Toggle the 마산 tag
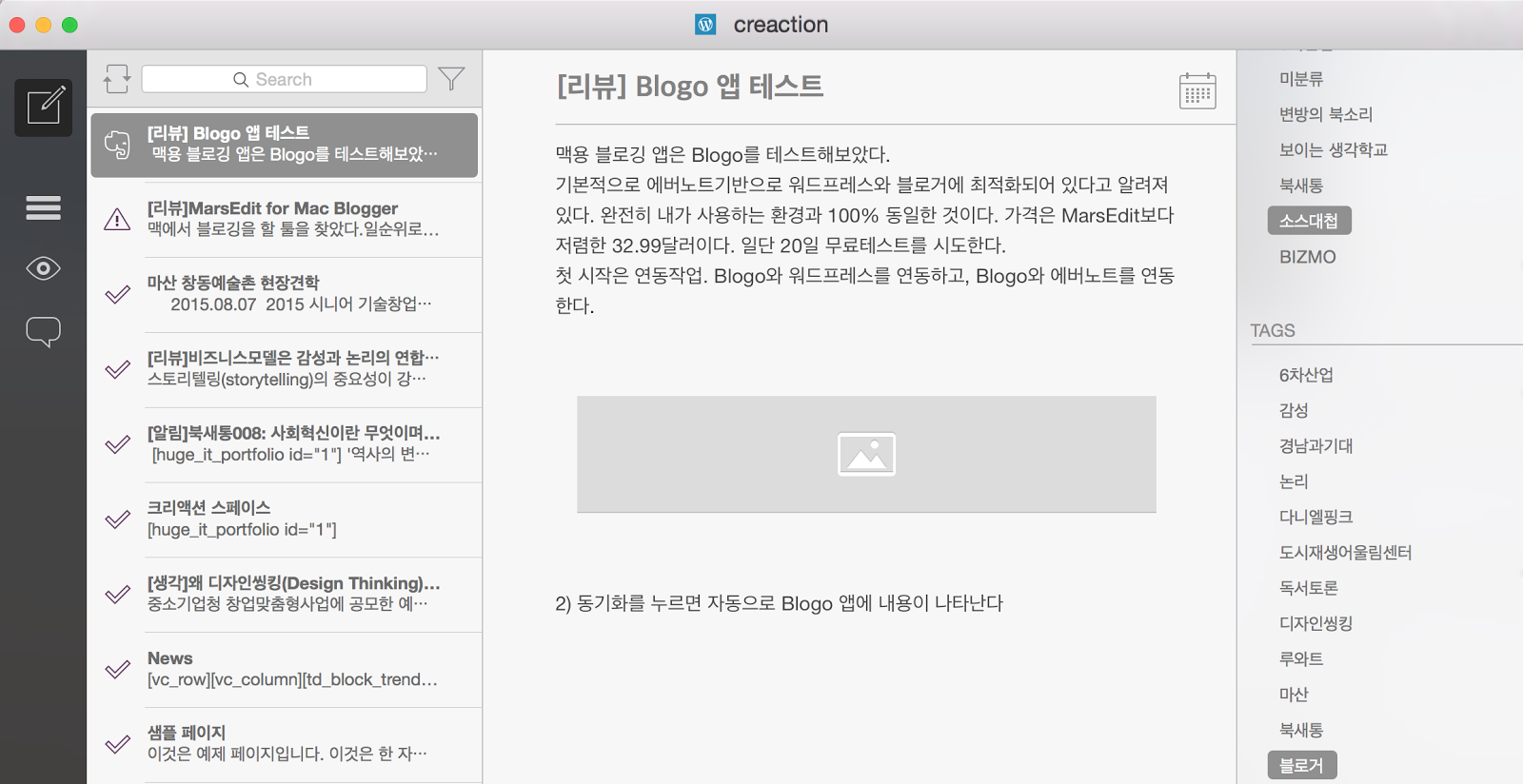This screenshot has width=1523, height=784. (1294, 695)
